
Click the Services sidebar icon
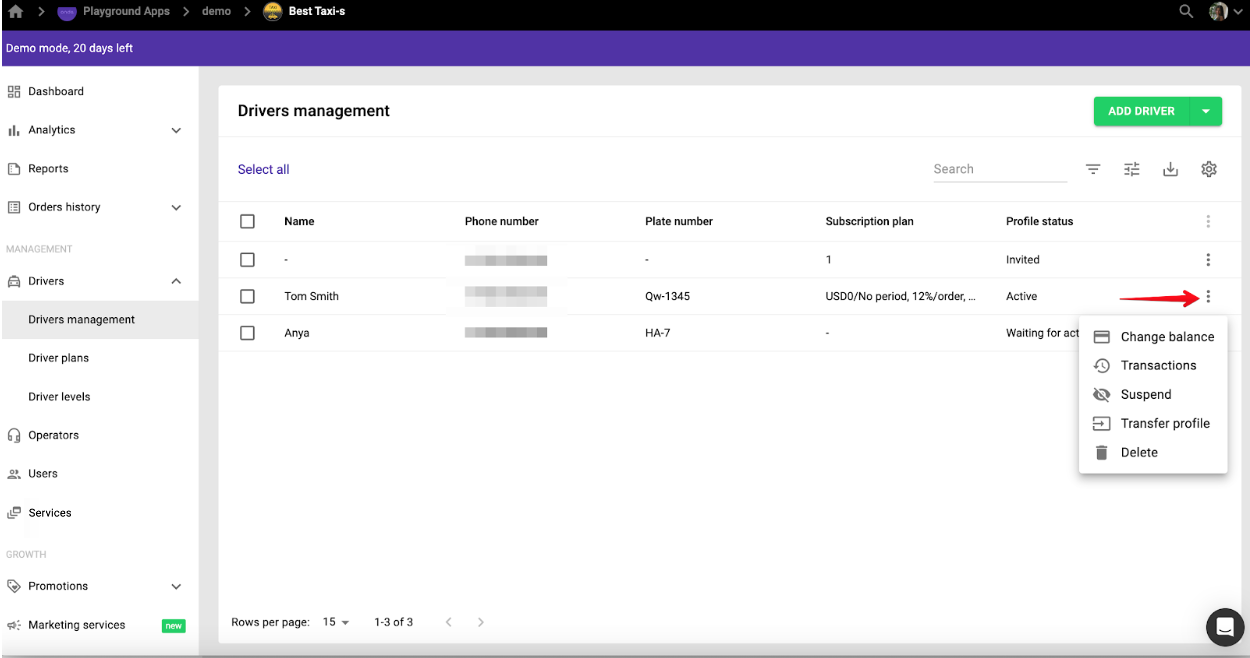[14, 513]
